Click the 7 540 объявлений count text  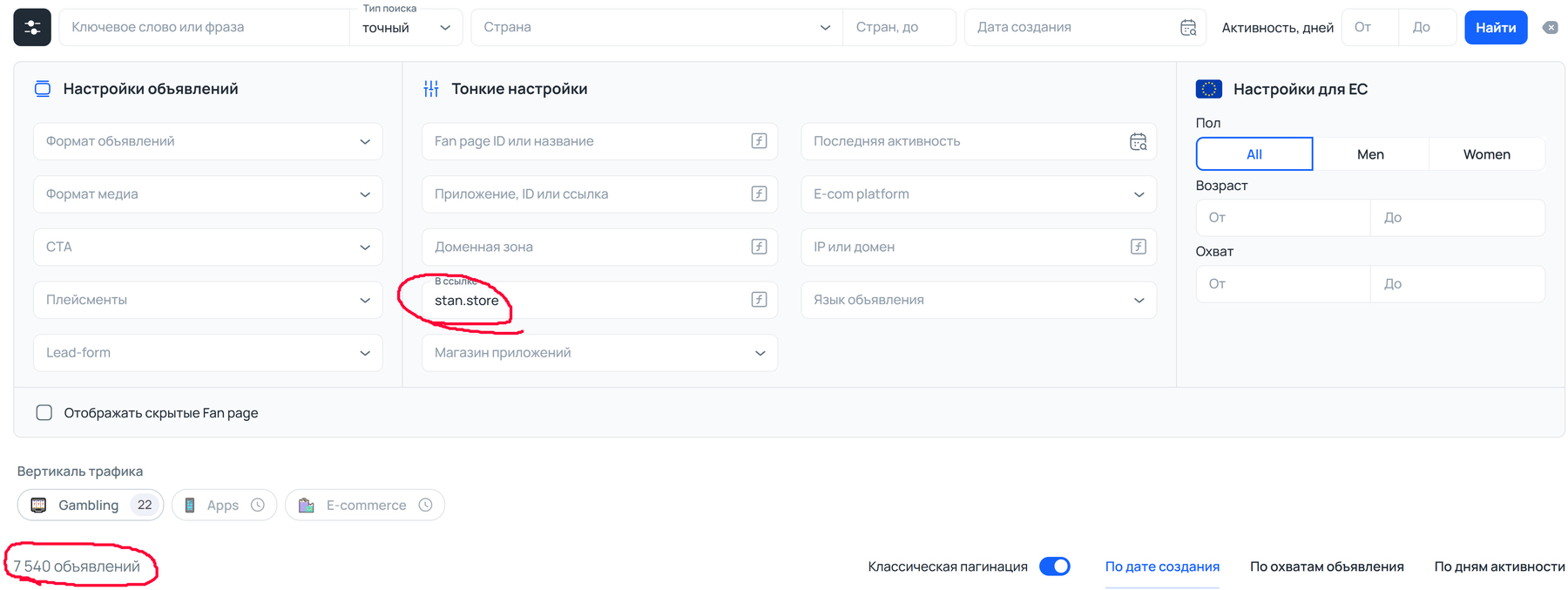pos(77,566)
